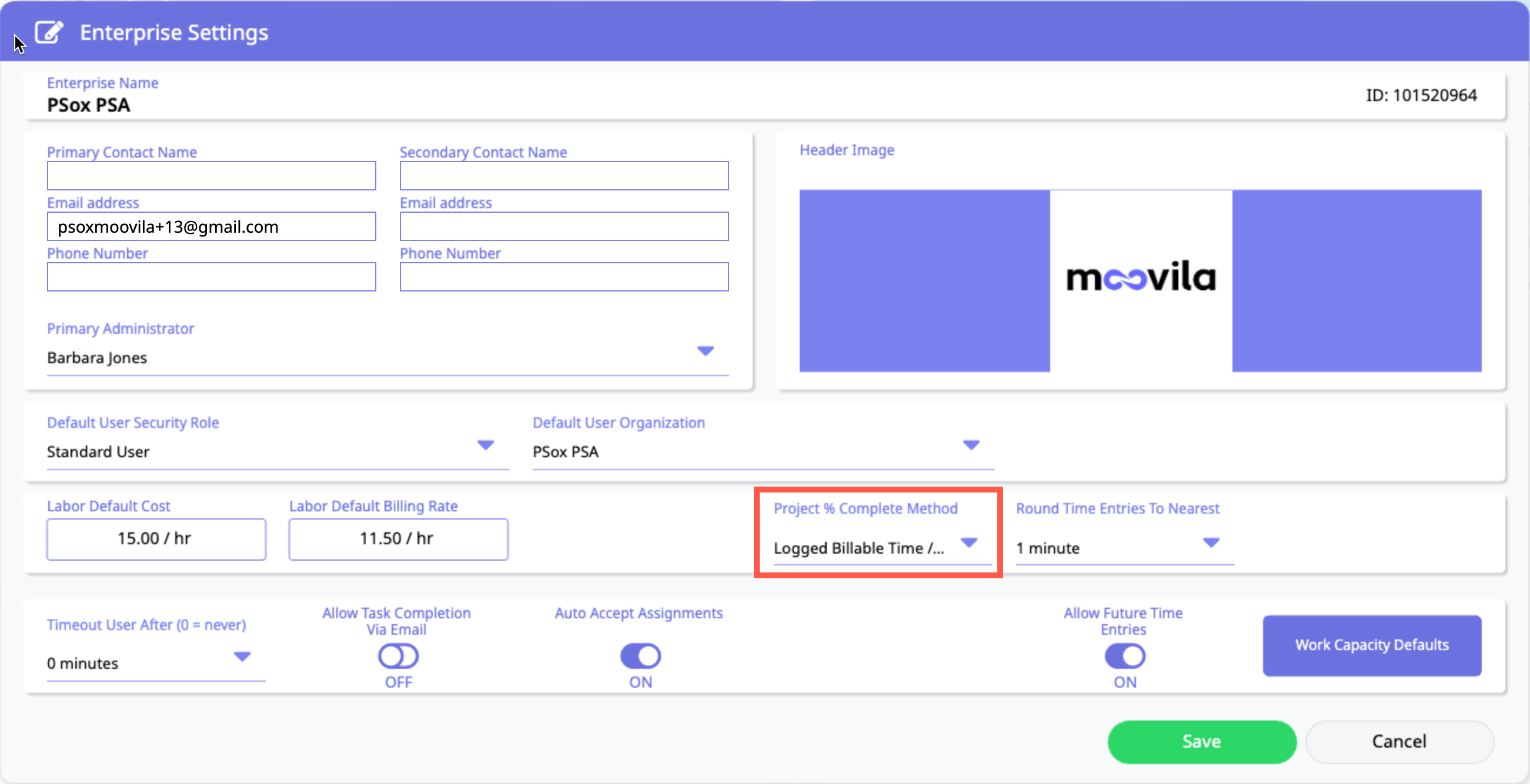Click the Primary Contact Name field
Screen dimensions: 1530x784
(x=212, y=176)
